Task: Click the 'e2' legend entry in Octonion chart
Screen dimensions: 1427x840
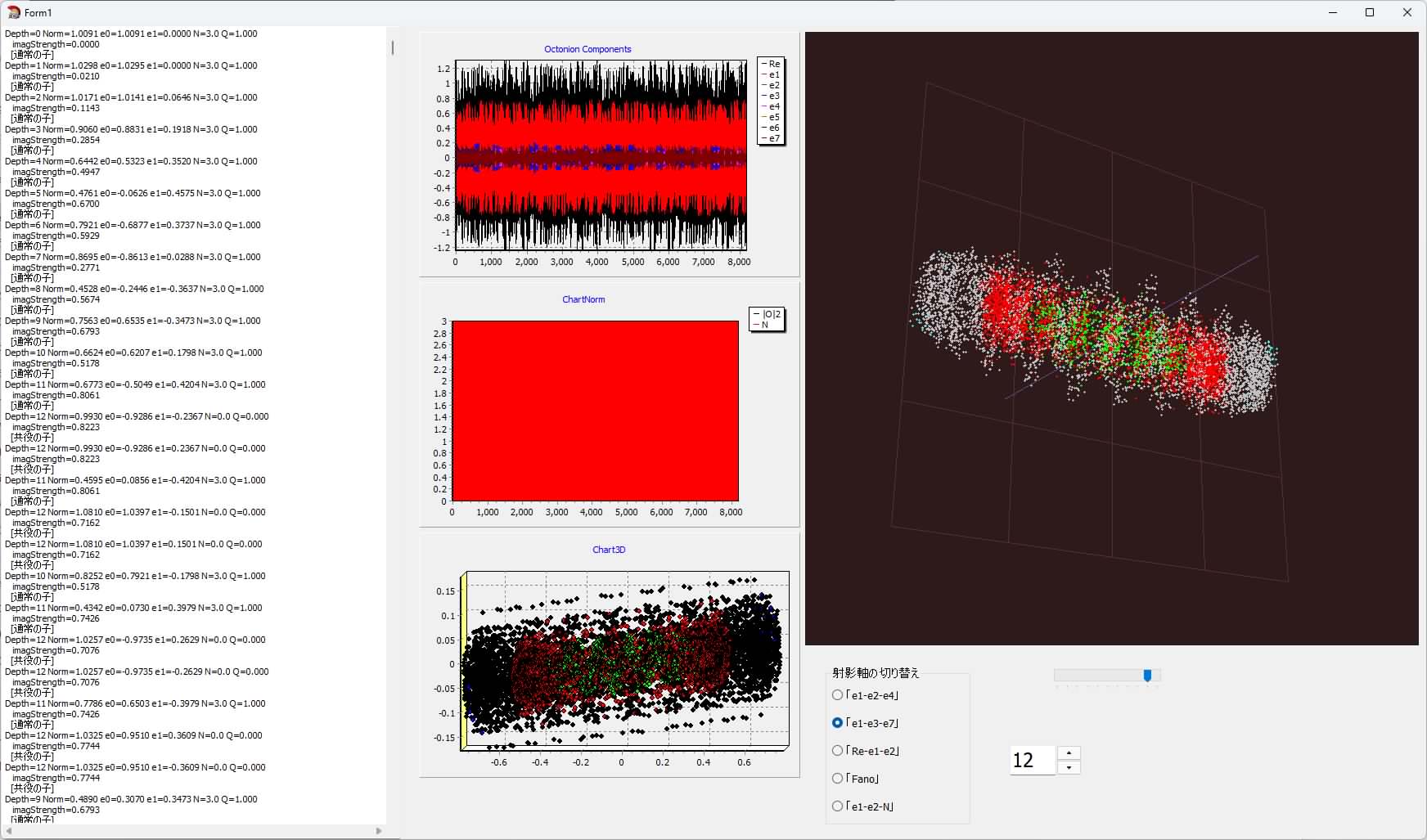Action: tap(771, 85)
